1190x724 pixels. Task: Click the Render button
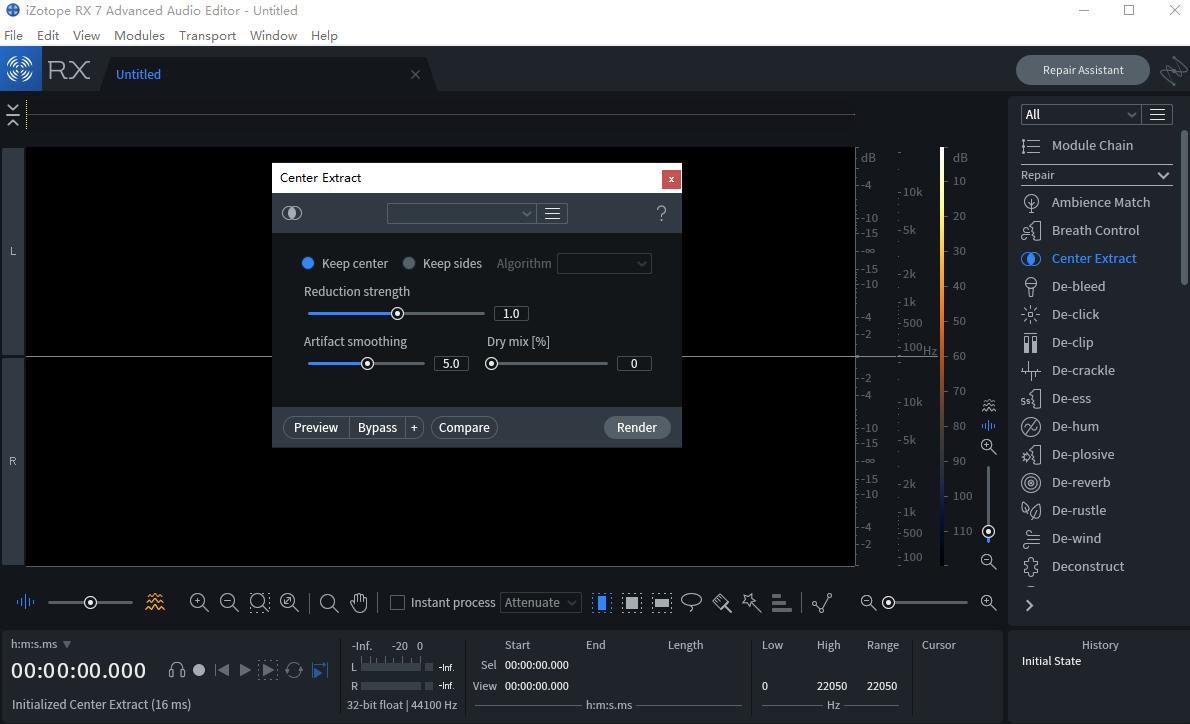click(637, 428)
